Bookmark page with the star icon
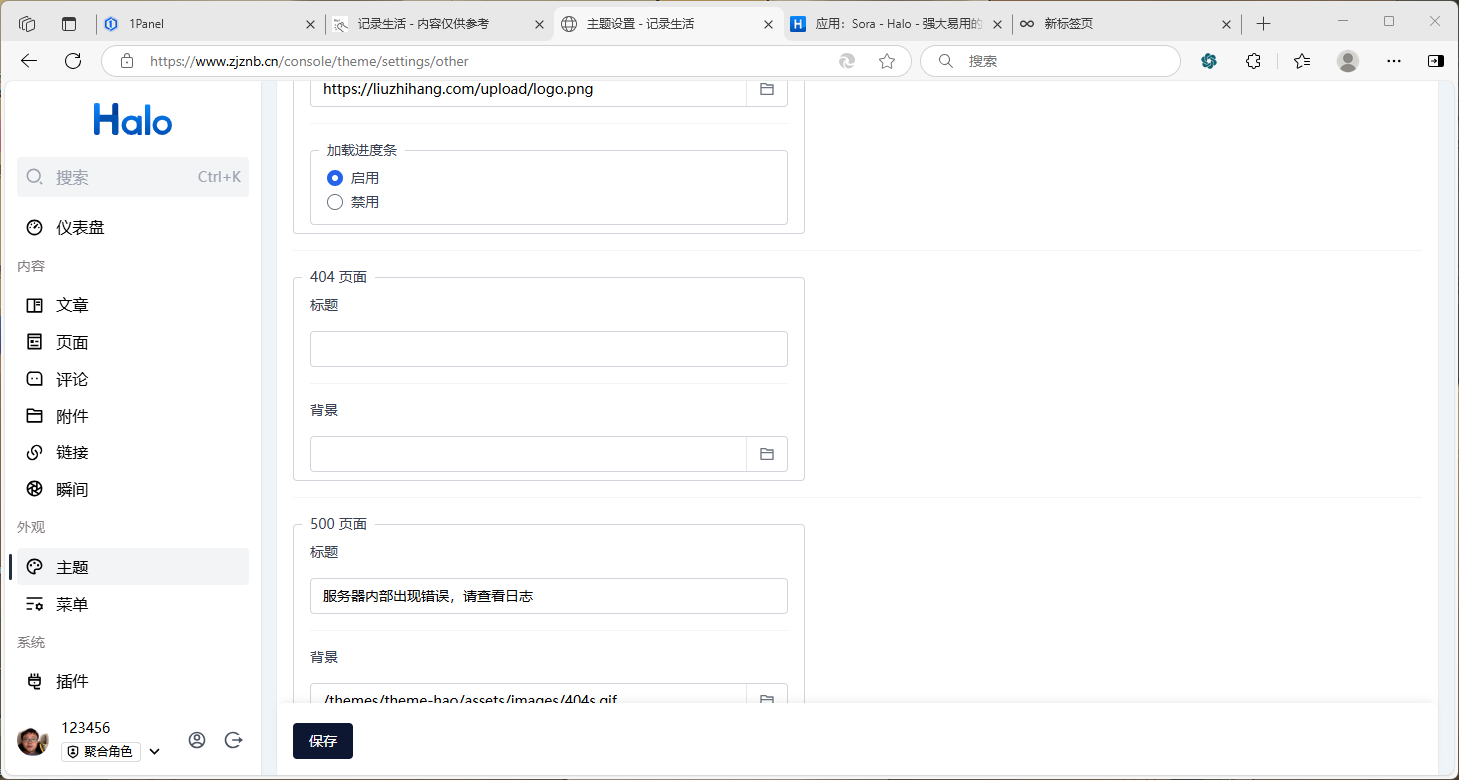 click(x=886, y=61)
